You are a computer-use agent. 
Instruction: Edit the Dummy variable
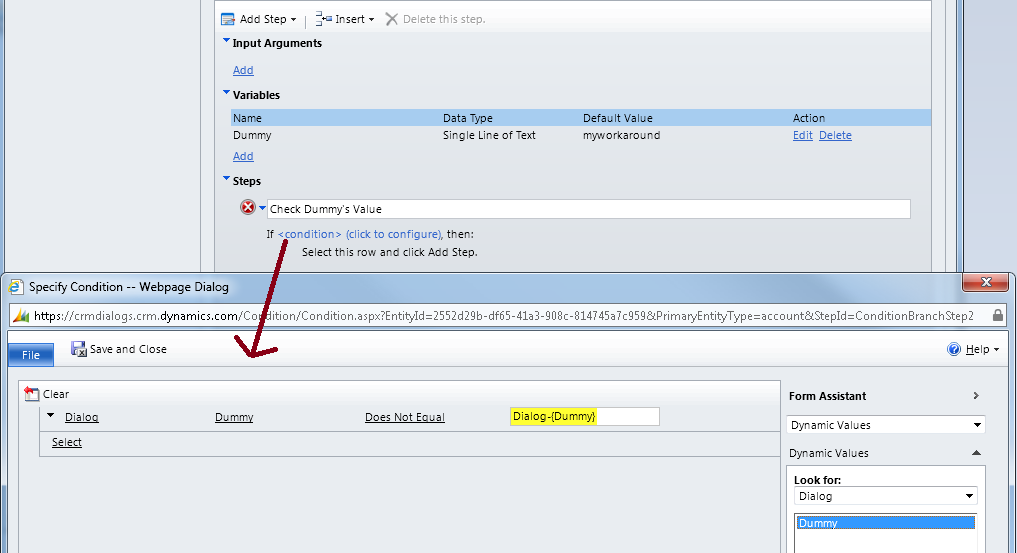pyautogui.click(x=802, y=135)
